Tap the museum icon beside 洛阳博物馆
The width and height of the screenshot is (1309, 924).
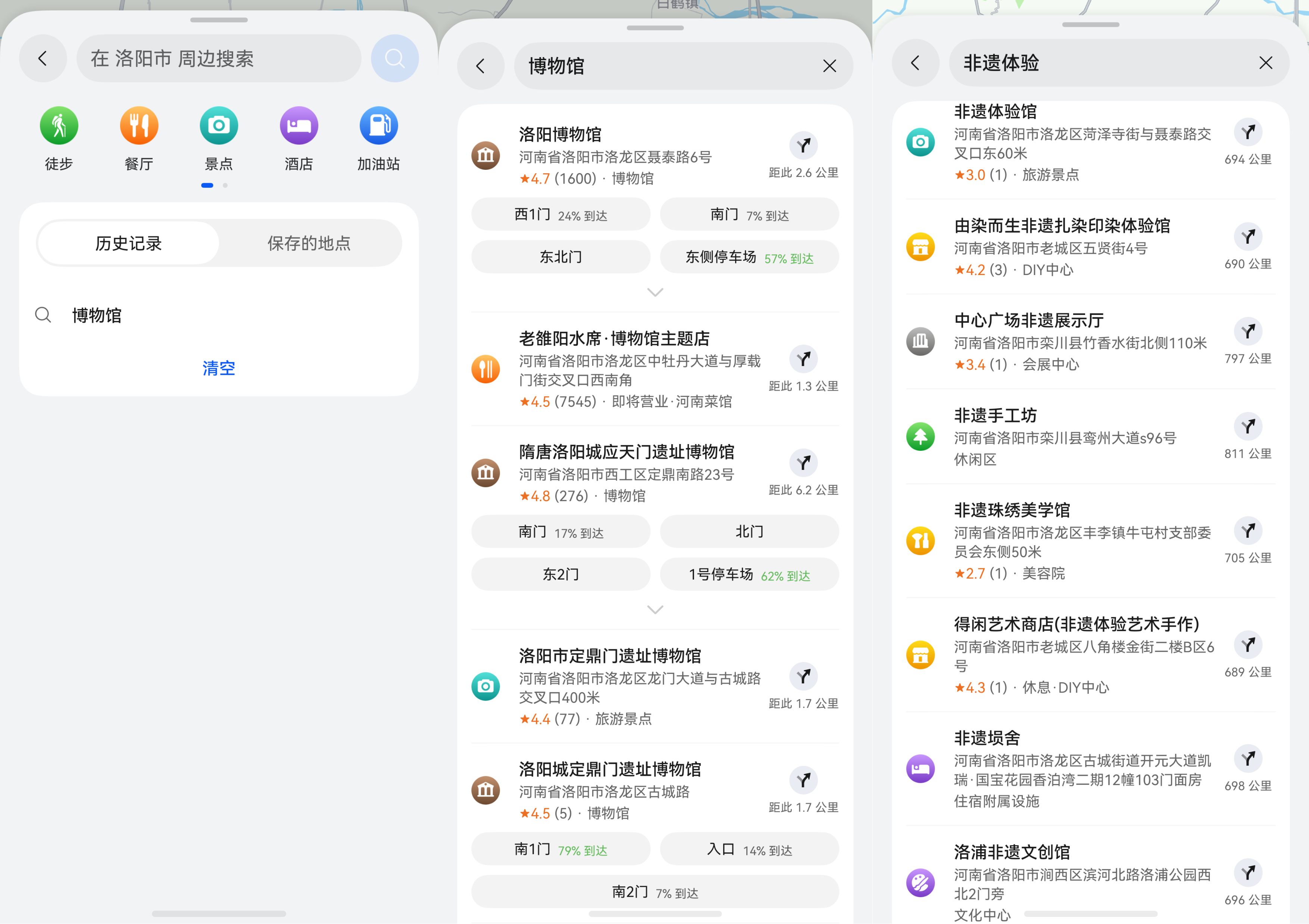[x=486, y=155]
